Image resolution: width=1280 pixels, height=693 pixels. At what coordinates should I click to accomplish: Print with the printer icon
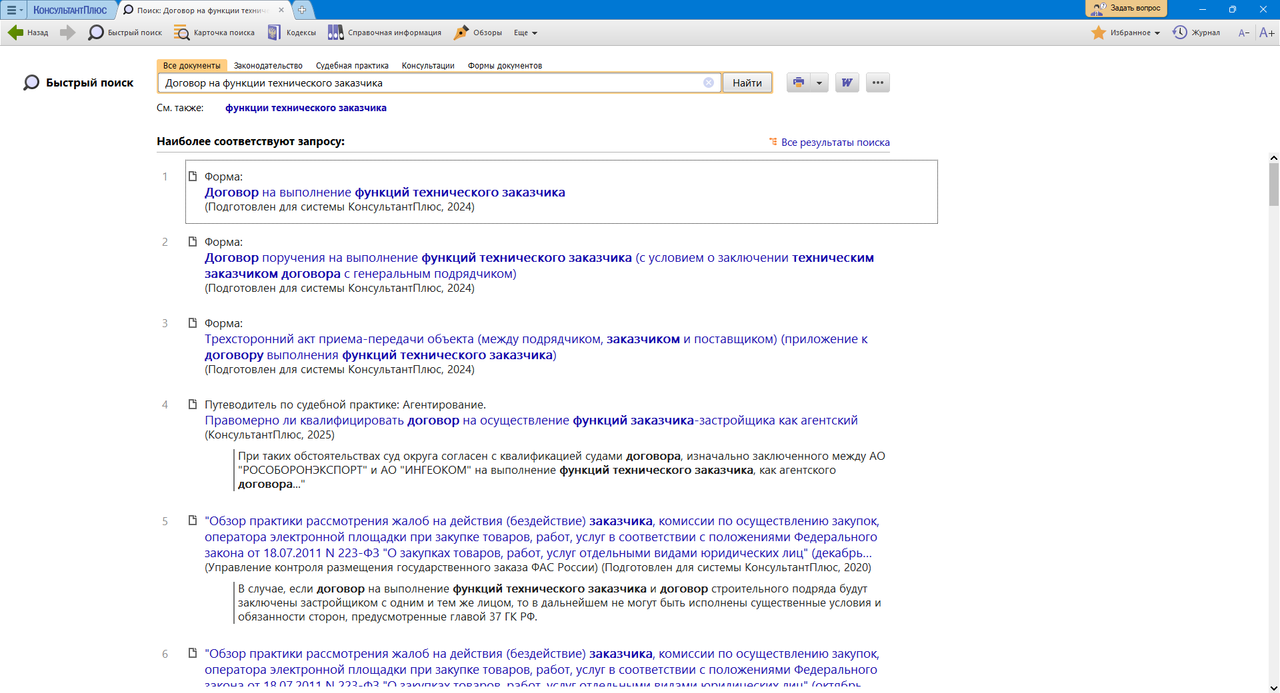point(798,83)
